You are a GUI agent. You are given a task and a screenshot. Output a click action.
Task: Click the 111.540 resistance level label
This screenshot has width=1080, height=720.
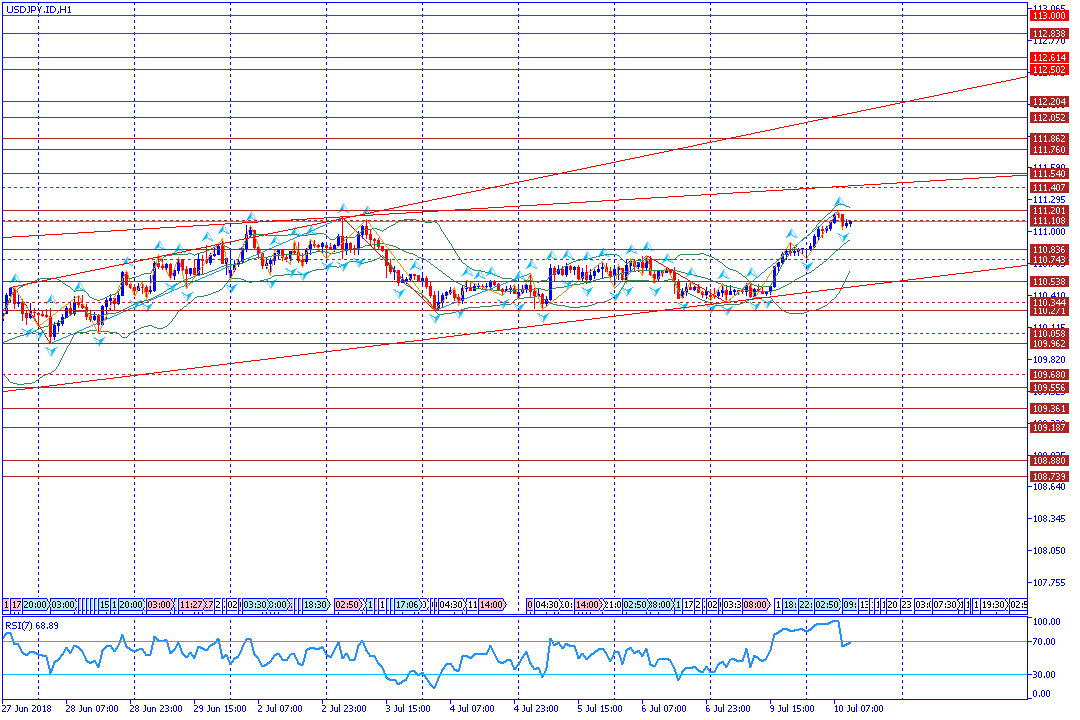click(1048, 174)
